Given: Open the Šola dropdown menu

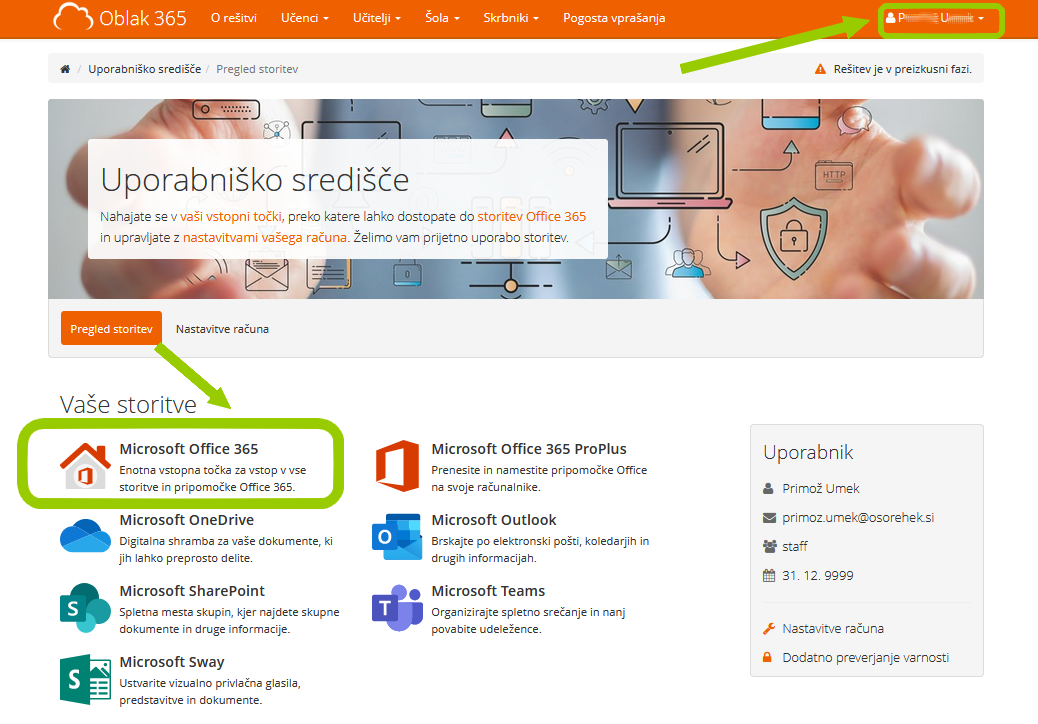Looking at the screenshot, I should pyautogui.click(x=442, y=18).
